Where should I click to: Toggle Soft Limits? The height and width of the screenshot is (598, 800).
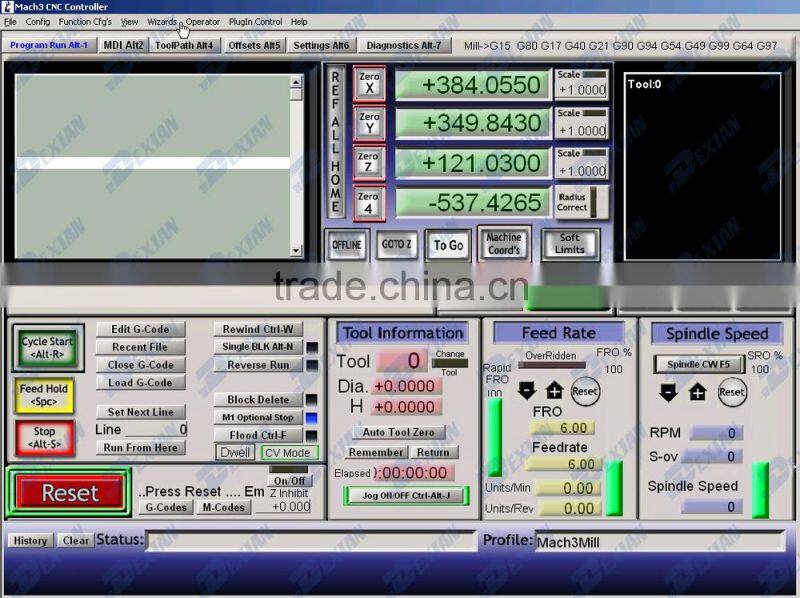(x=569, y=244)
